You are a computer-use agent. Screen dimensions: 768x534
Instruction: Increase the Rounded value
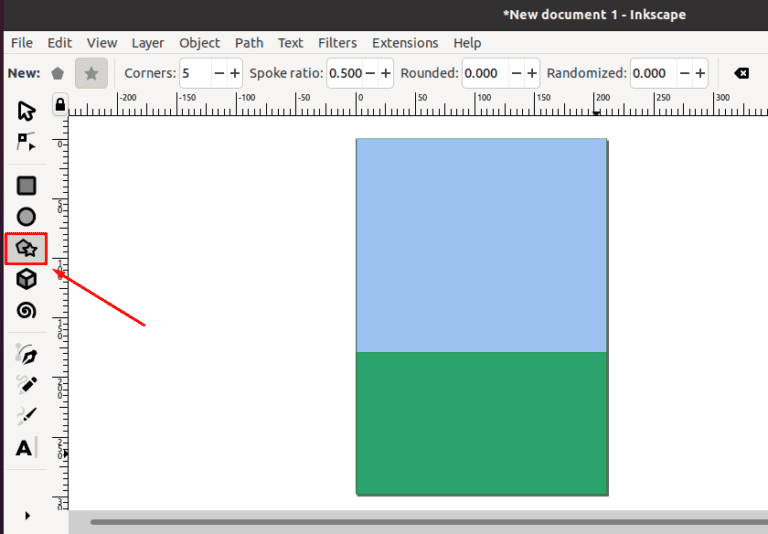click(532, 73)
